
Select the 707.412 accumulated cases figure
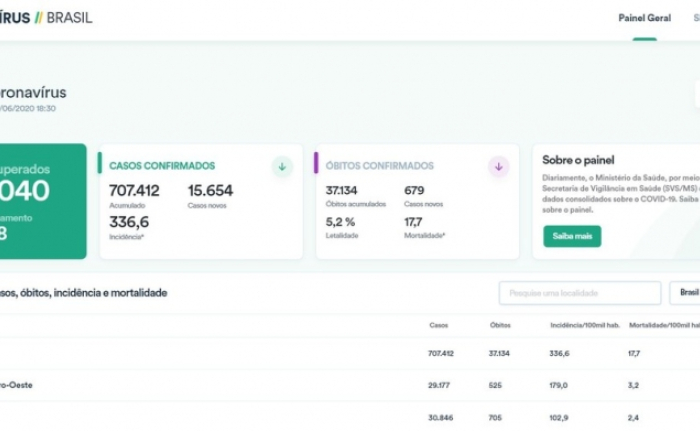134,191
